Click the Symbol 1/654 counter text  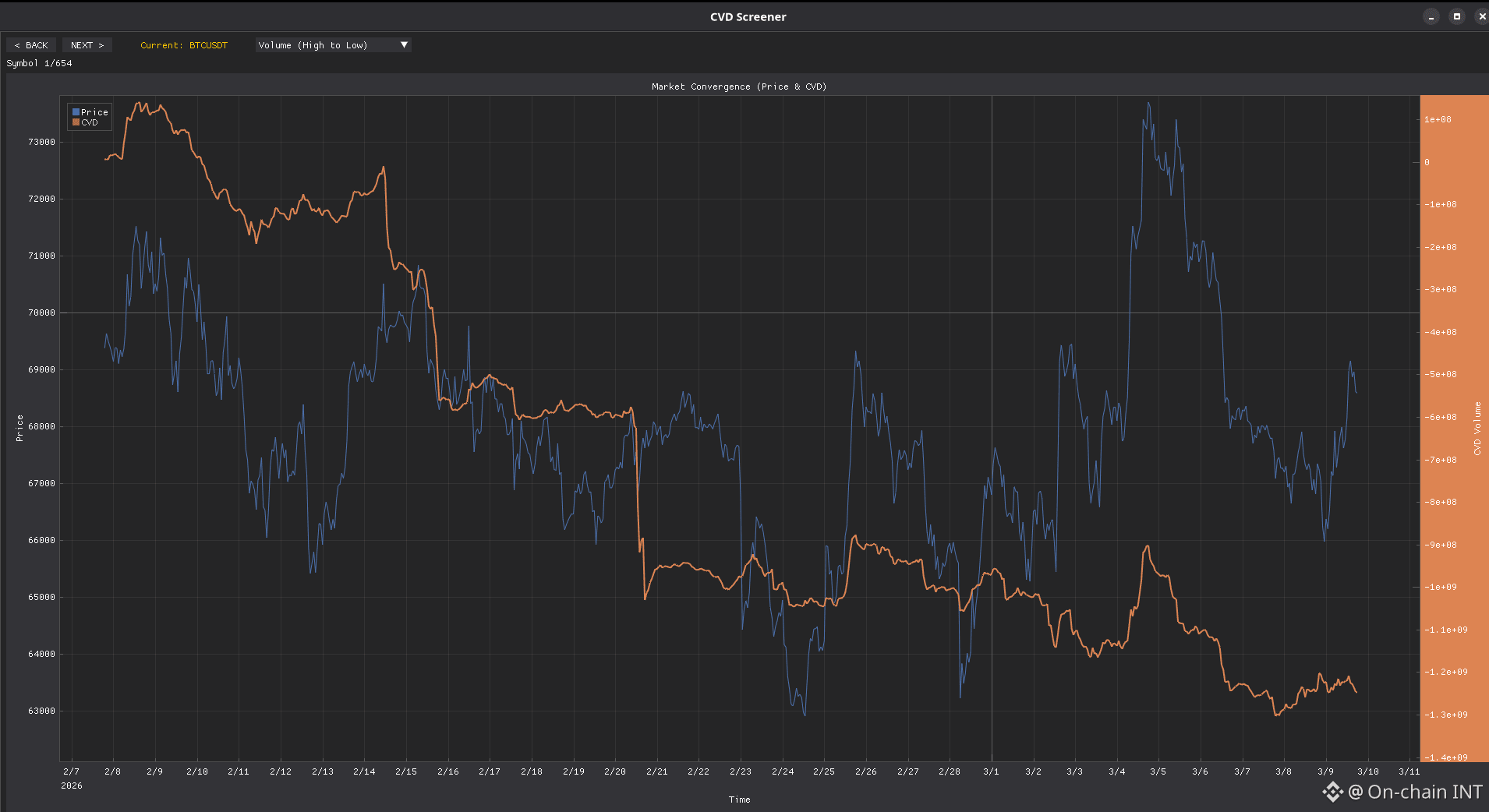[x=39, y=63]
